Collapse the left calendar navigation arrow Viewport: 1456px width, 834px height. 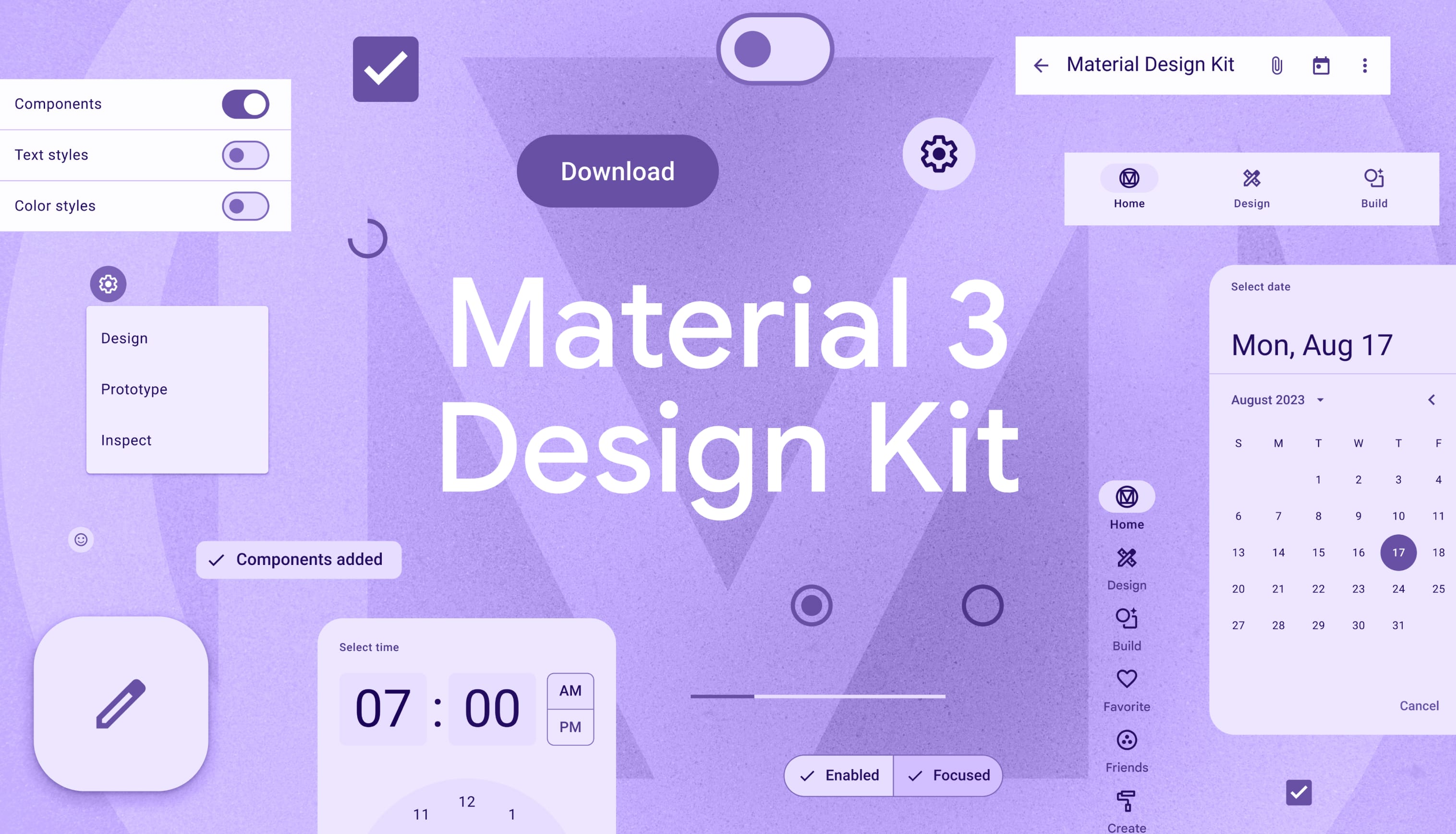click(1432, 399)
